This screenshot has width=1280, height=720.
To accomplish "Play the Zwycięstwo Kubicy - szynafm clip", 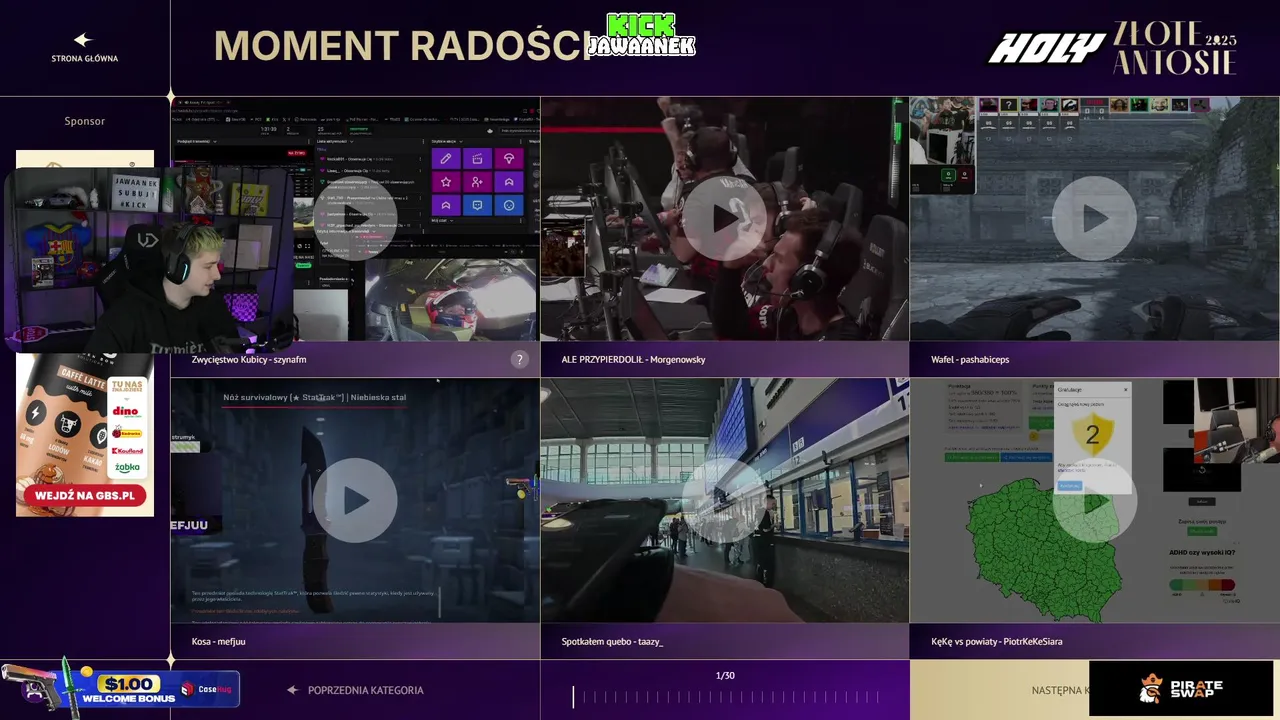I will pos(355,218).
